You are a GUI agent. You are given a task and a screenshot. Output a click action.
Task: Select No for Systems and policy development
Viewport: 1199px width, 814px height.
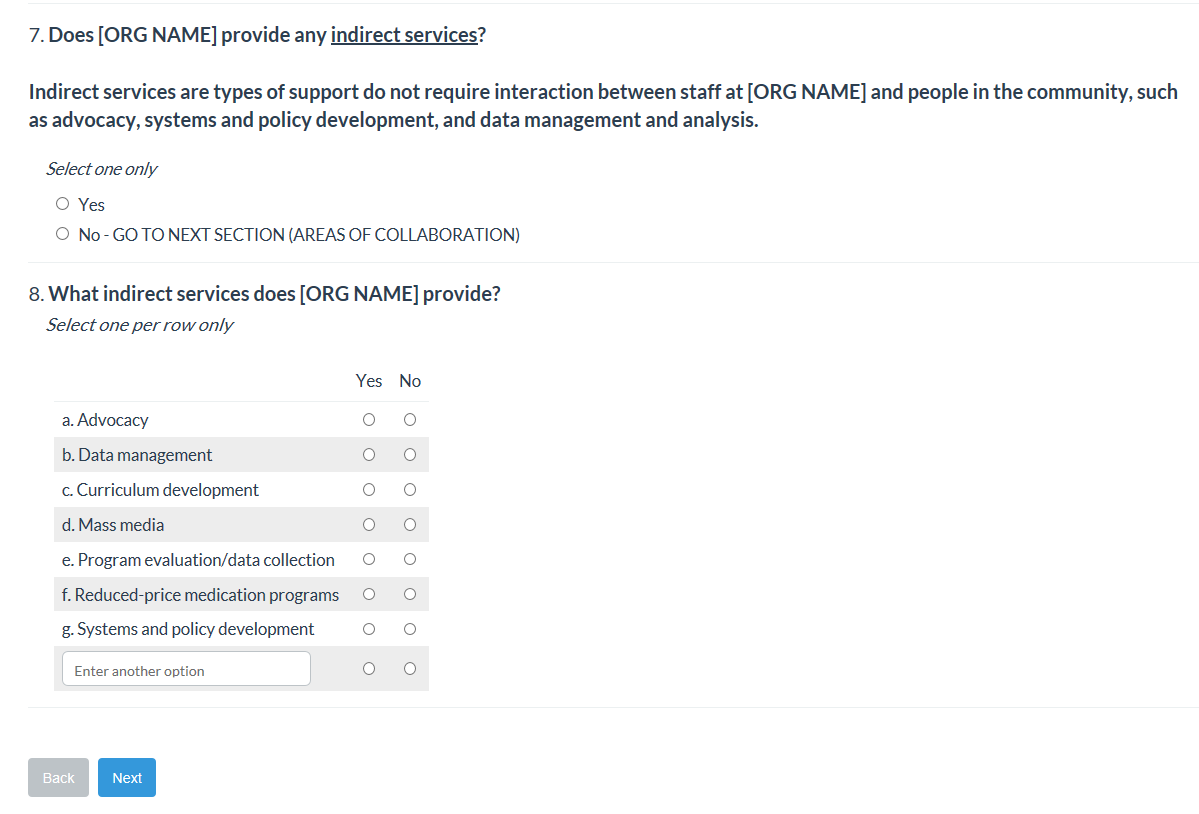410,629
